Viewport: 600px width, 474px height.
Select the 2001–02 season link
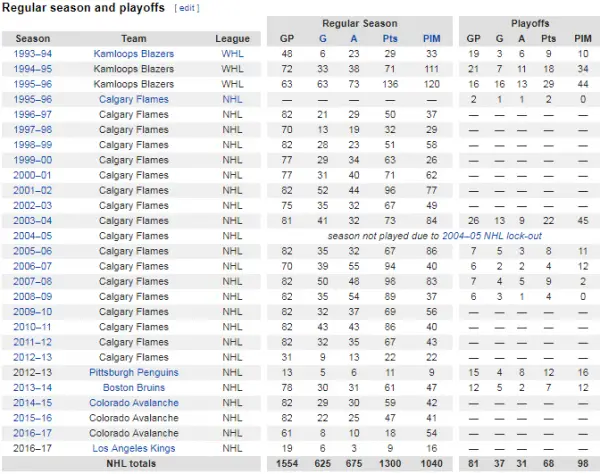point(33,190)
